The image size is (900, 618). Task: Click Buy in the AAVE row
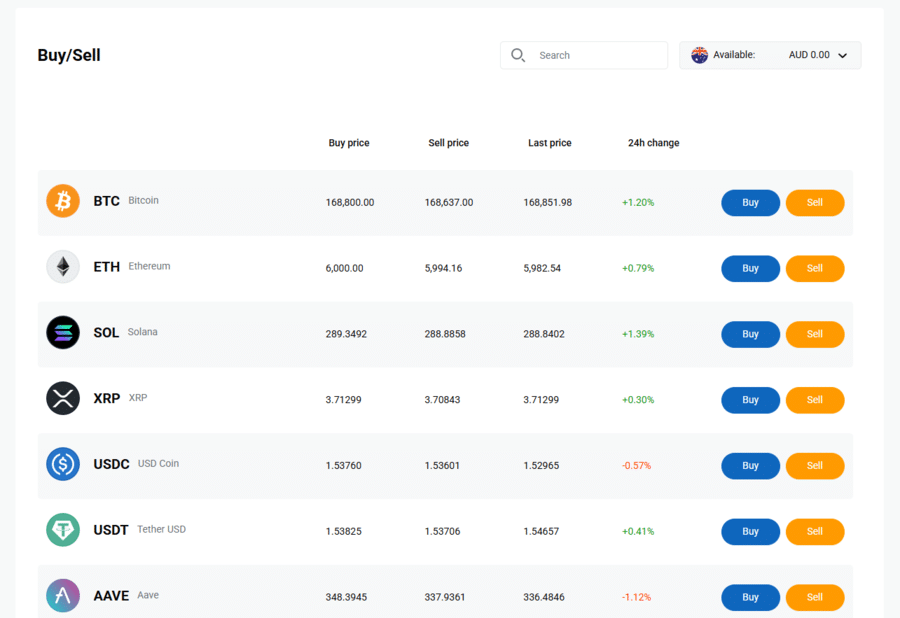pos(750,597)
